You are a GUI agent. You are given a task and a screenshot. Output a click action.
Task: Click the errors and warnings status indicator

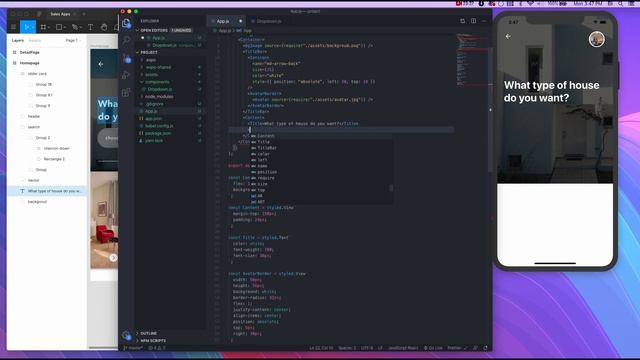[157, 348]
